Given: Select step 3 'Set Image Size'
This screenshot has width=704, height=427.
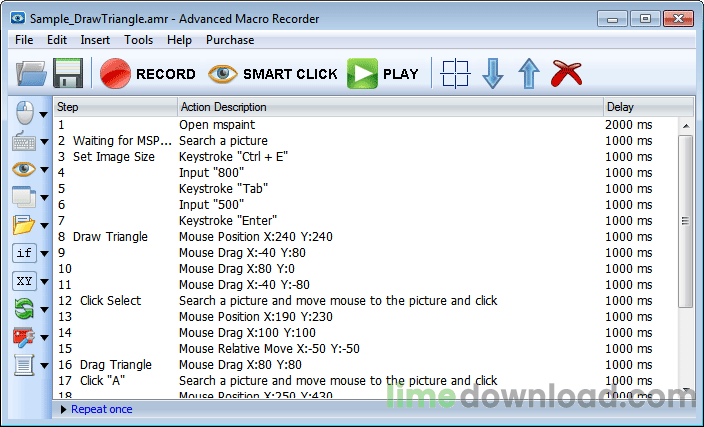Looking at the screenshot, I should [x=365, y=157].
